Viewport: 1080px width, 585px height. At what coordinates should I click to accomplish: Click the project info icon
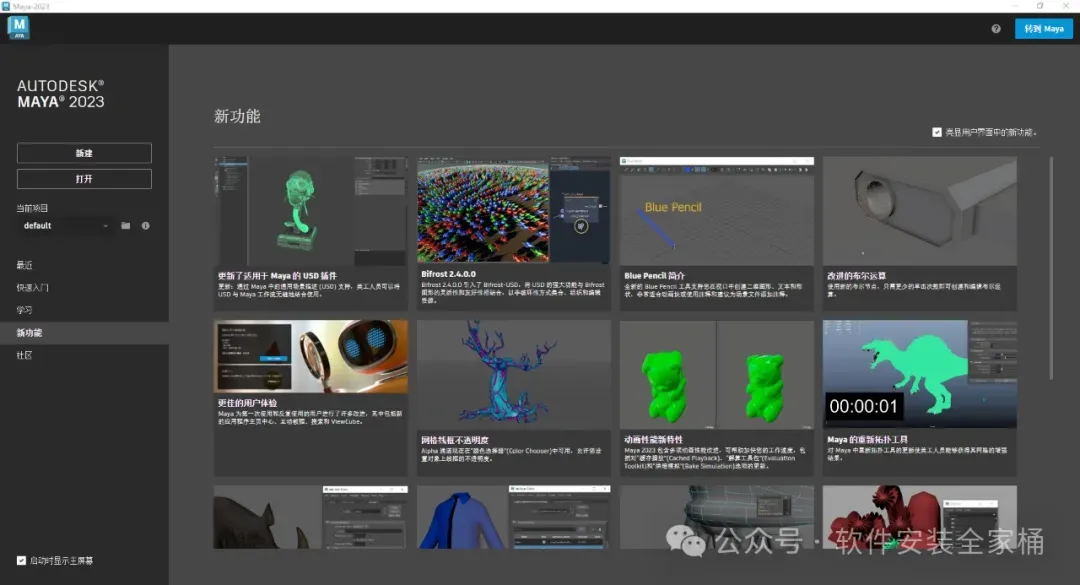click(145, 226)
